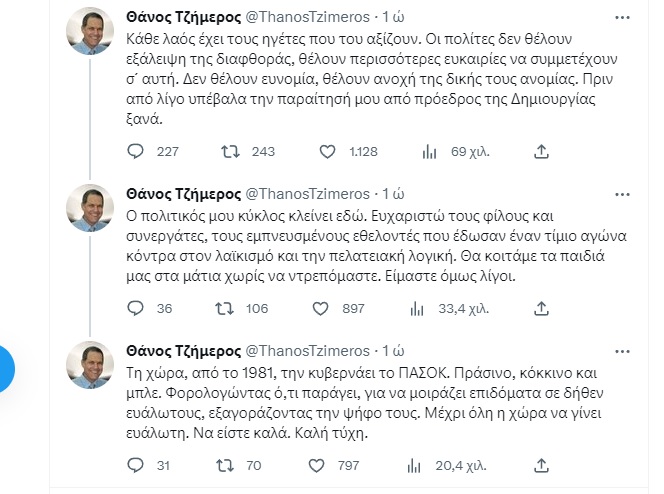This screenshot has height=494, width=664.
Task: Share the third tweet about ΠΑΣΟΚ
Action: coord(541,464)
